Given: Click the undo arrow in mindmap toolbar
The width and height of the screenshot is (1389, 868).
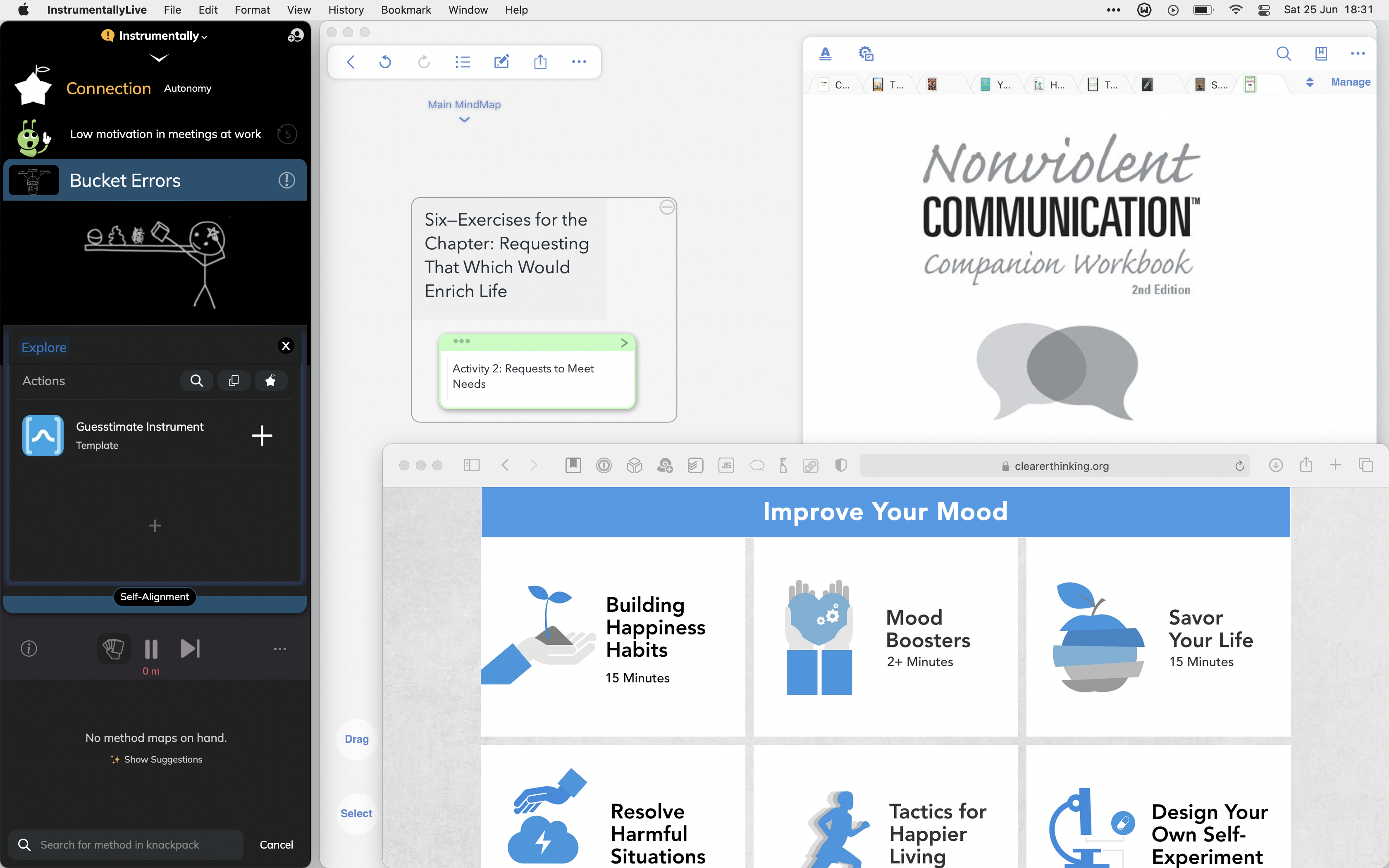Looking at the screenshot, I should [x=385, y=62].
